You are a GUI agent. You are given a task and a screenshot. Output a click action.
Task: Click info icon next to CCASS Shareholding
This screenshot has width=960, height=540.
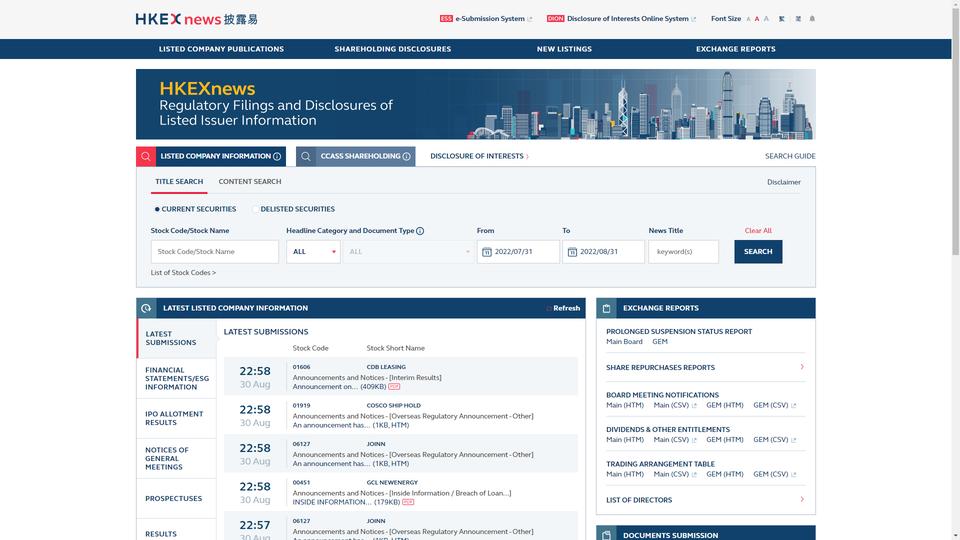click(406, 156)
